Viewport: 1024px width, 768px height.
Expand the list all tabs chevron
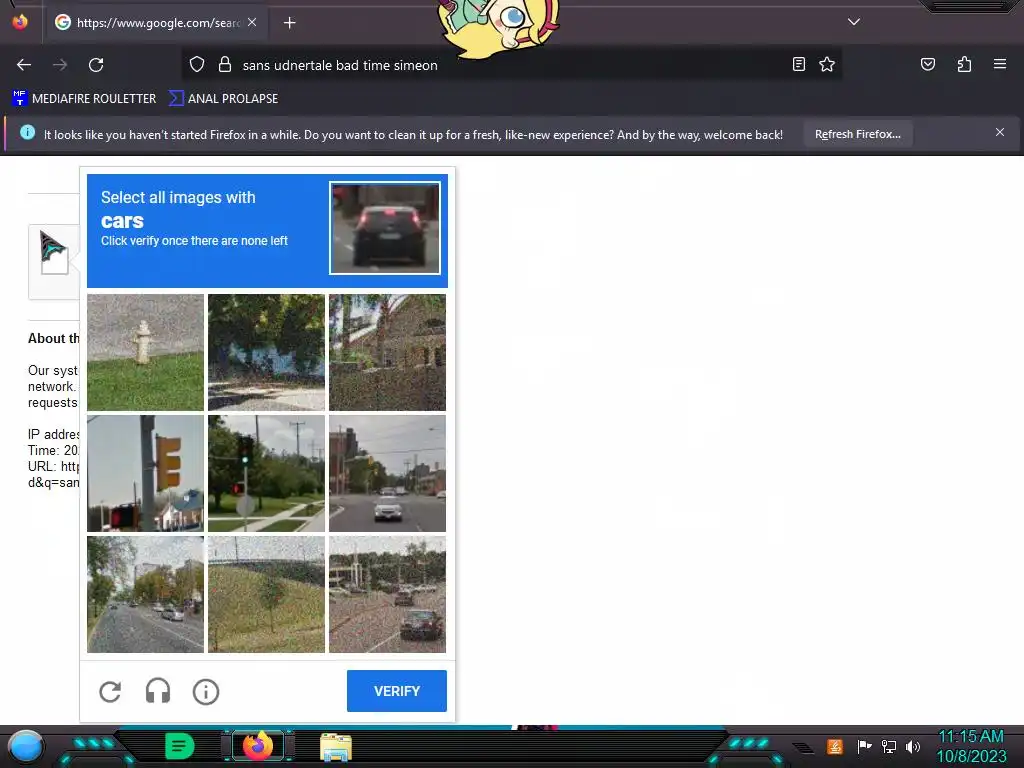[x=854, y=22]
